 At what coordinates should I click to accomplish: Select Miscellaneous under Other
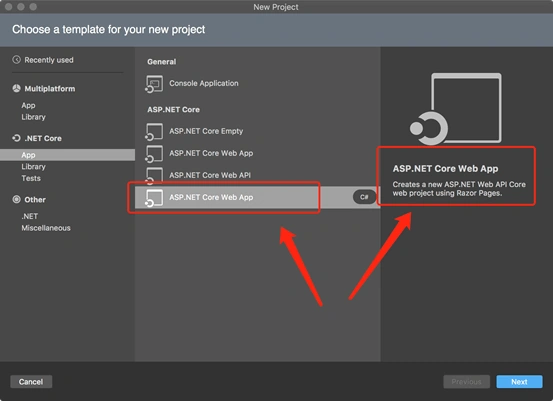coord(46,228)
